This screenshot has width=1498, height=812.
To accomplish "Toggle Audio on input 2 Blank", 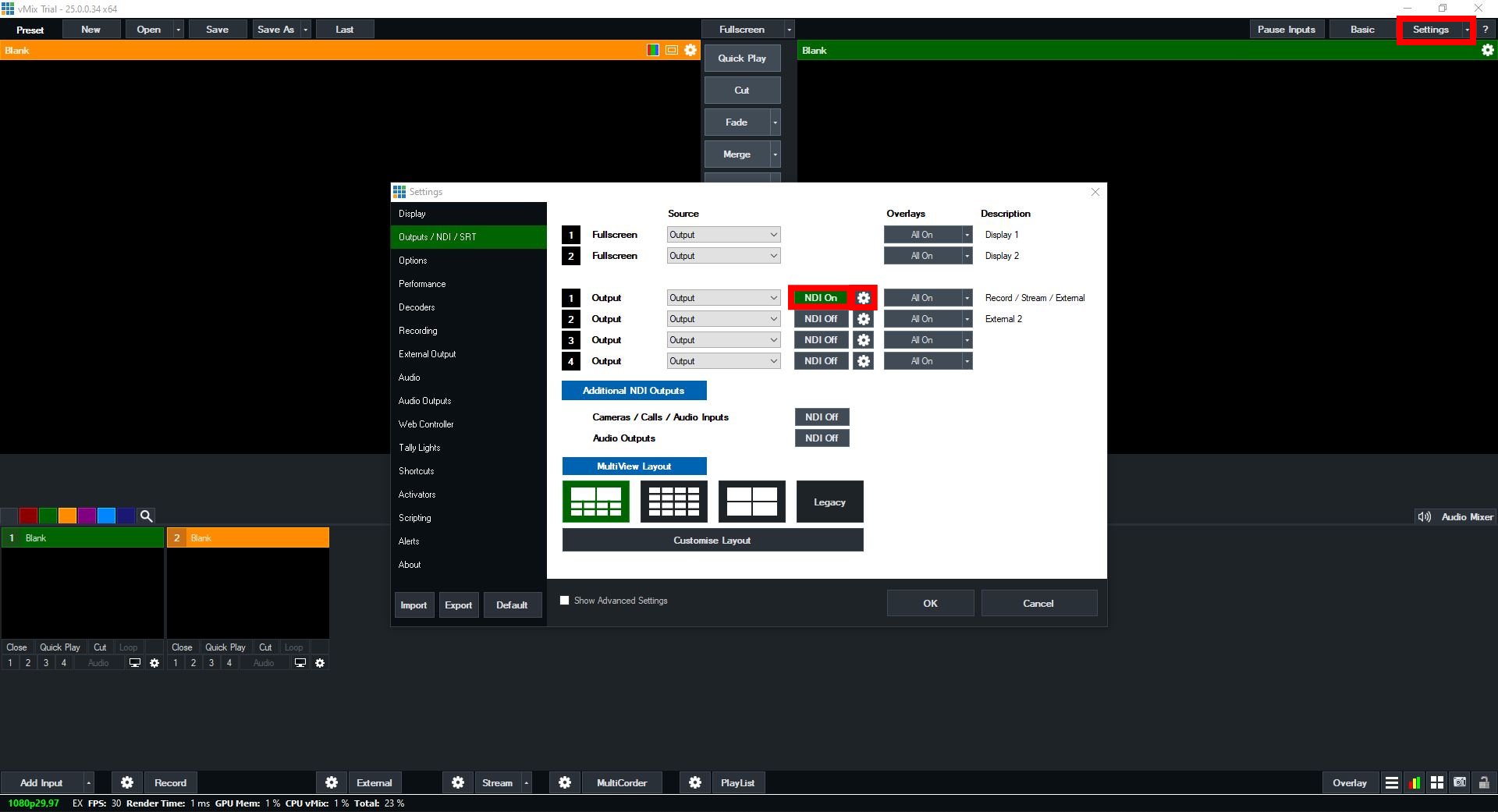I will [264, 663].
